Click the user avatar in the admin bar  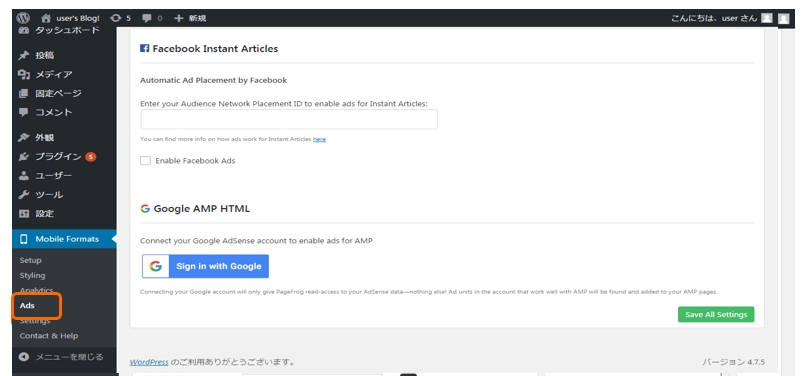click(767, 18)
